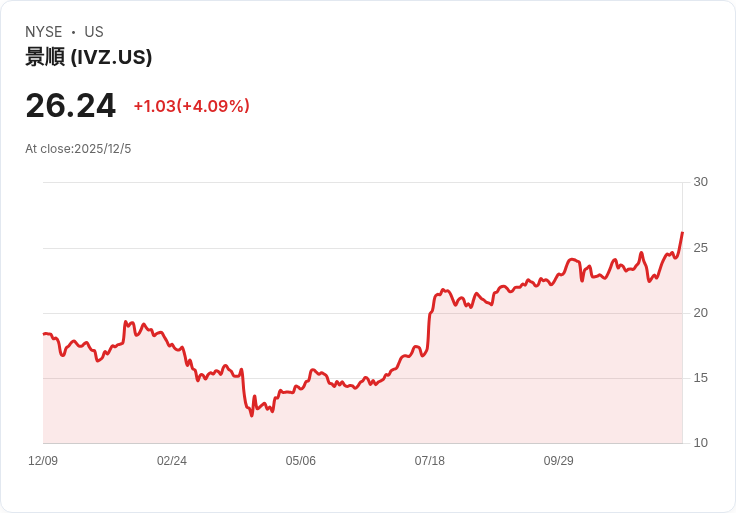Click the 30 y-axis price label
The height and width of the screenshot is (513, 736).
(x=700, y=182)
